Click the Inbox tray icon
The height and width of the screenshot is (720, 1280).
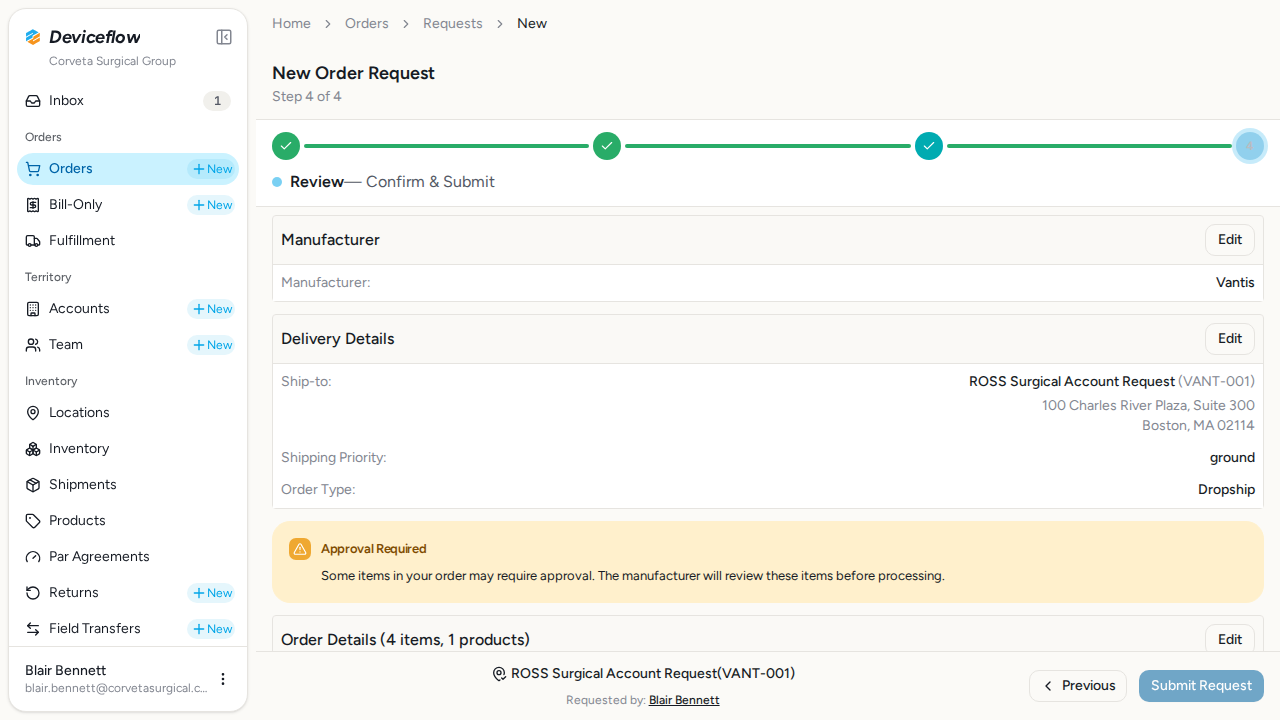click(x=33, y=101)
